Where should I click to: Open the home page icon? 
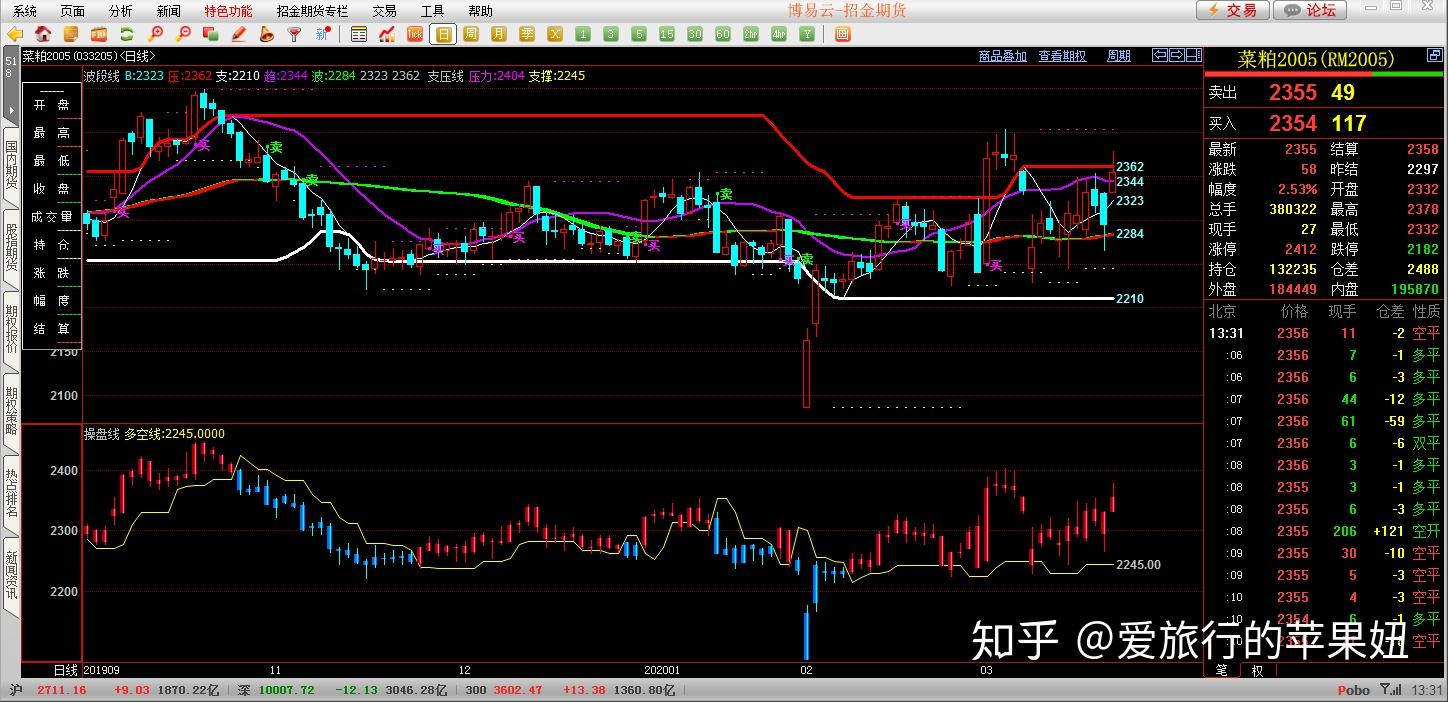[x=43, y=34]
